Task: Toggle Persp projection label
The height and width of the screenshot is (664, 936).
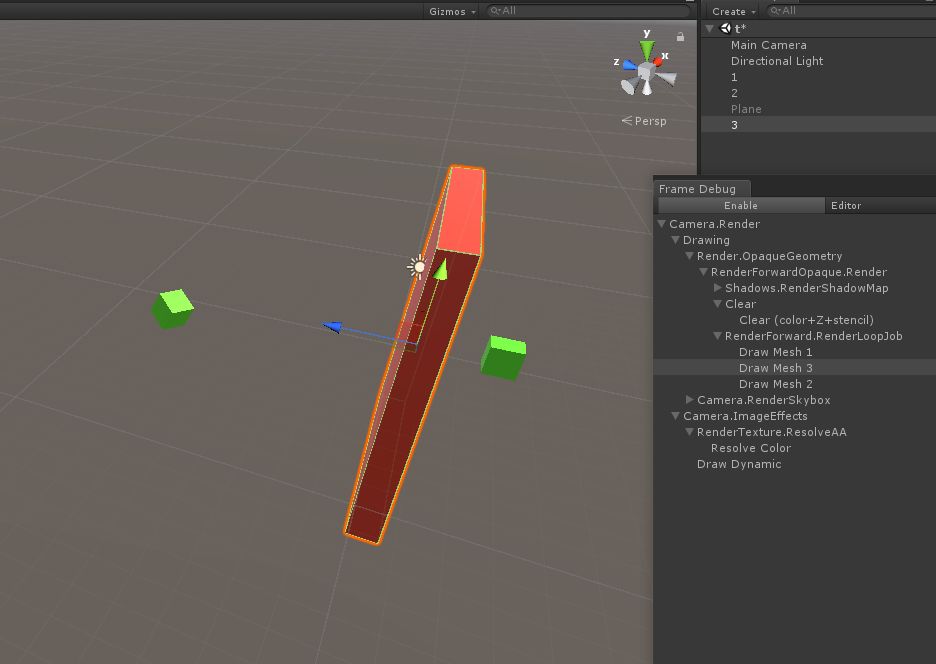Action: point(644,121)
